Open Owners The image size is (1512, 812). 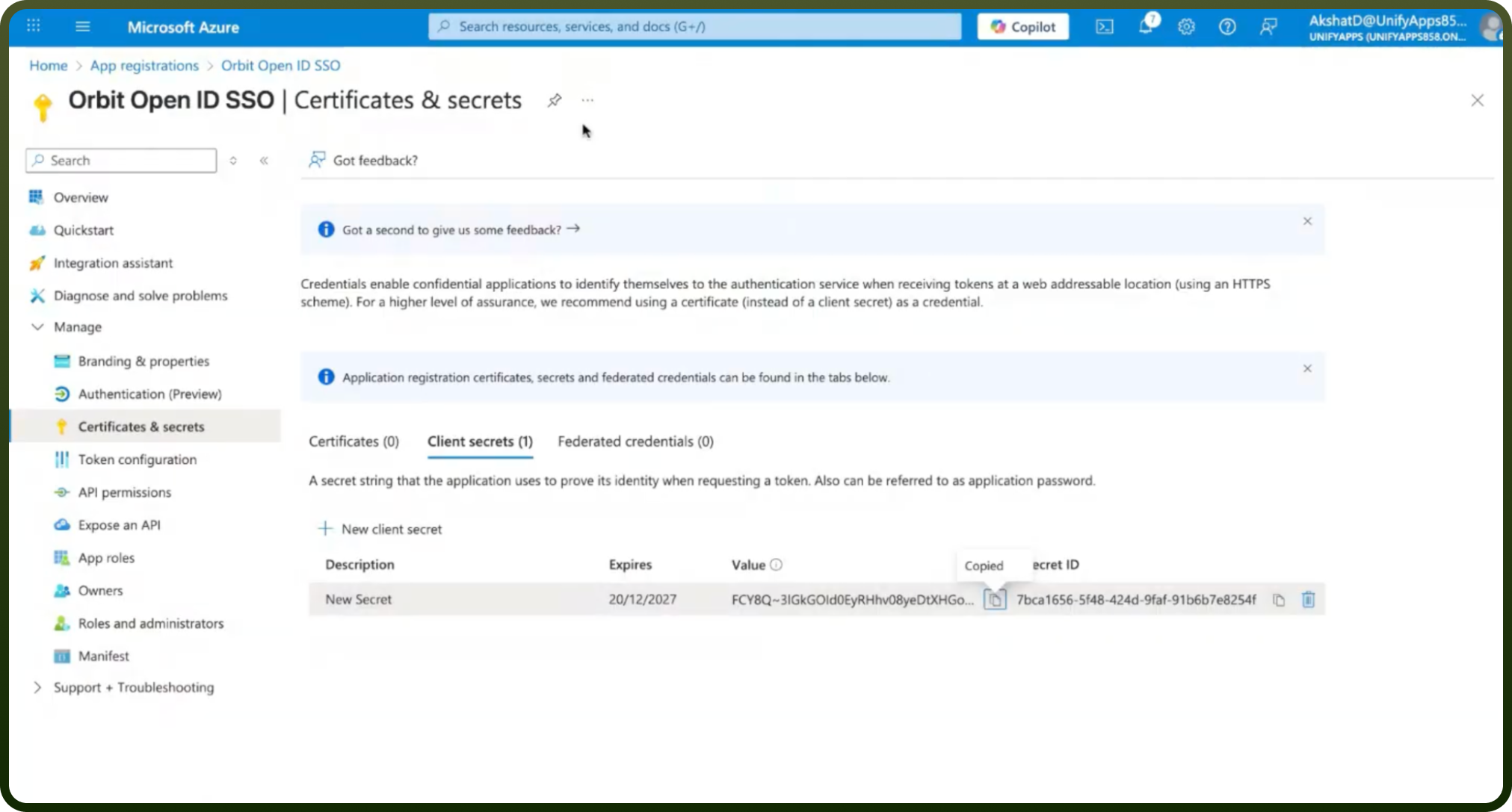click(100, 590)
